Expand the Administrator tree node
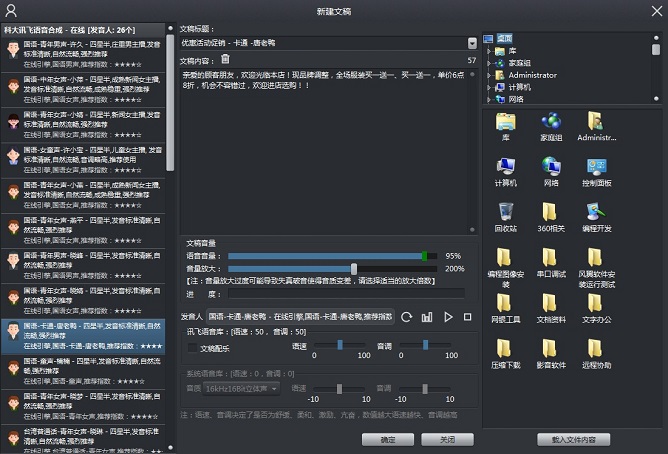 click(x=489, y=75)
